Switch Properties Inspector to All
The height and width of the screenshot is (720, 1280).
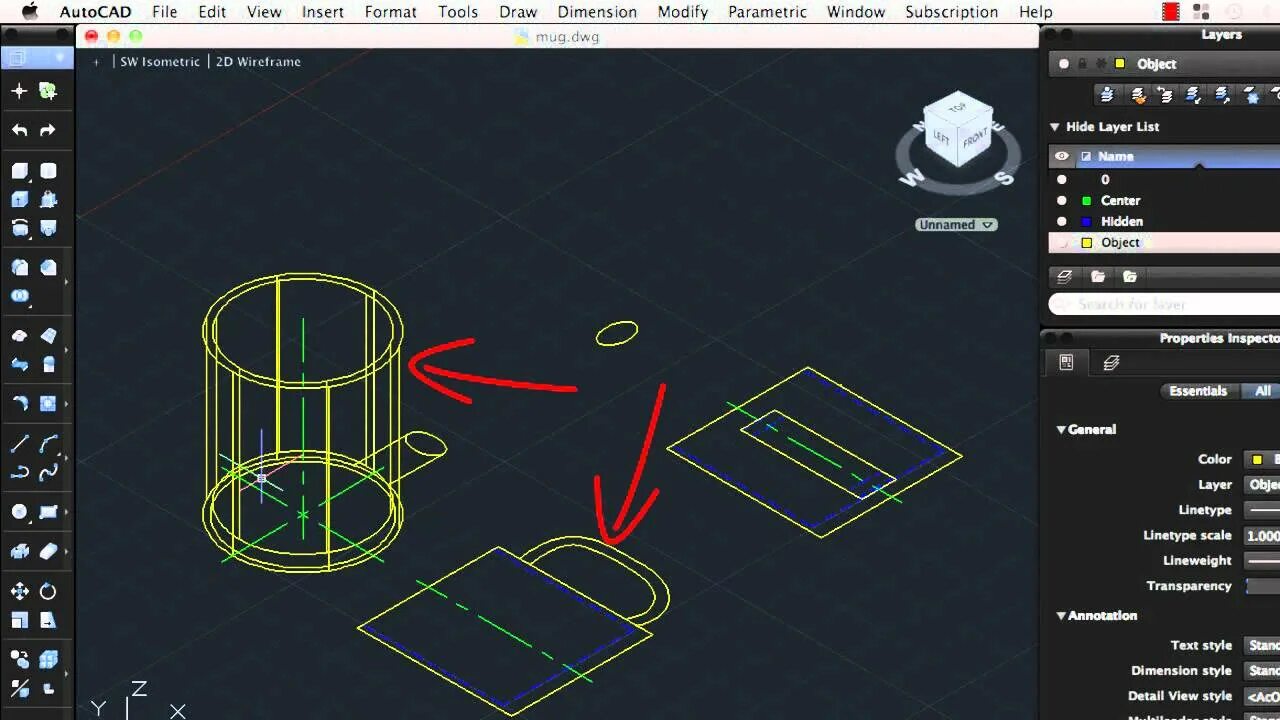pos(1263,391)
